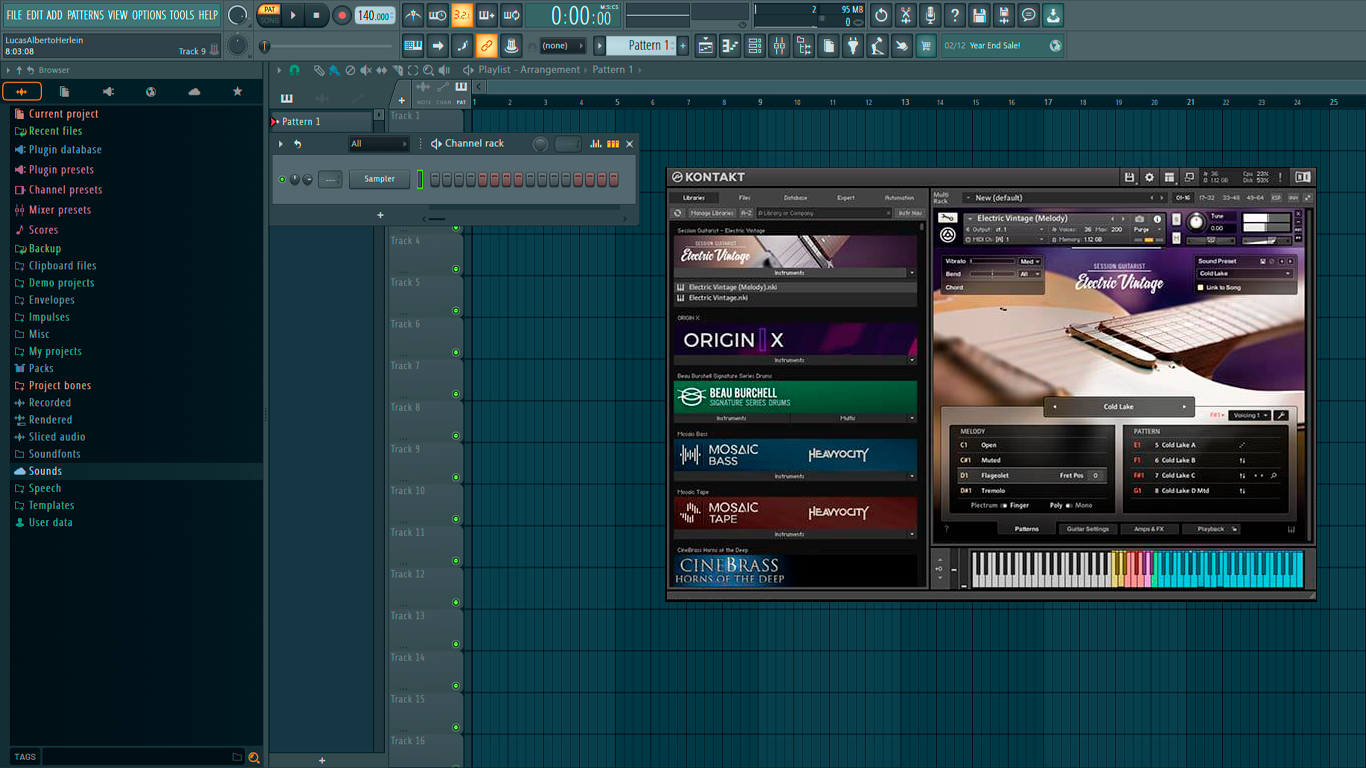Screen dimensions: 1366x768
Task: Click the help question mark icon
Action: 955,15
